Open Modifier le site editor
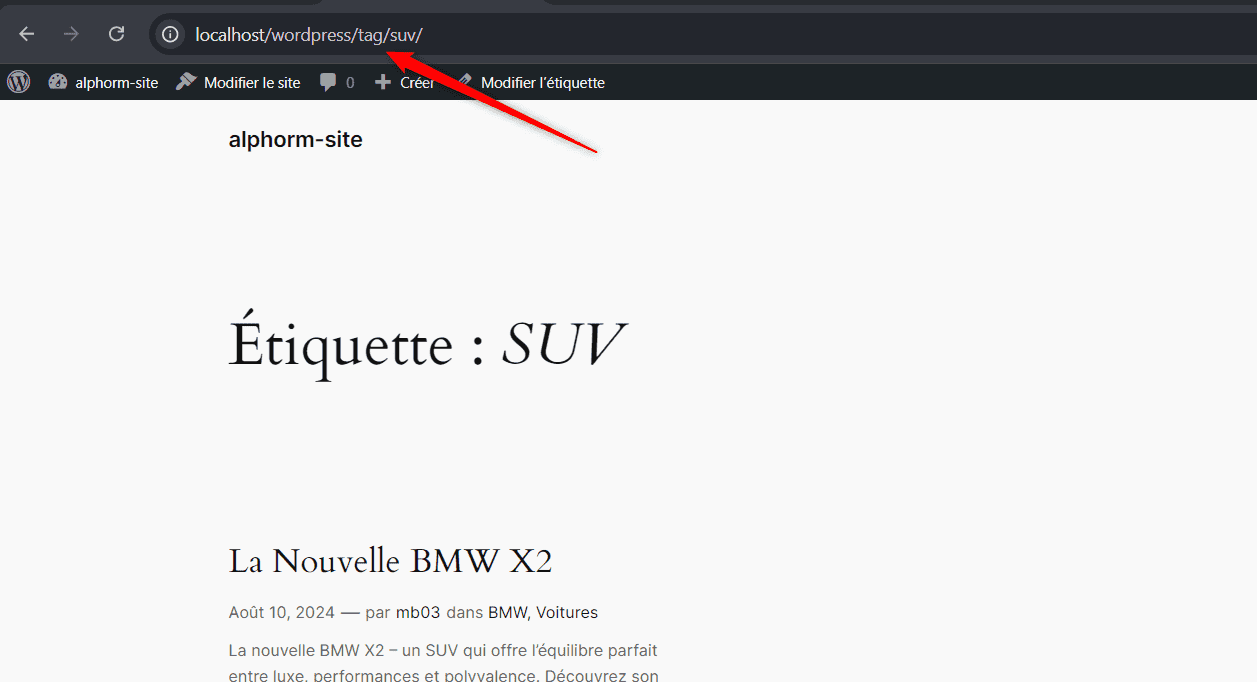 (252, 83)
